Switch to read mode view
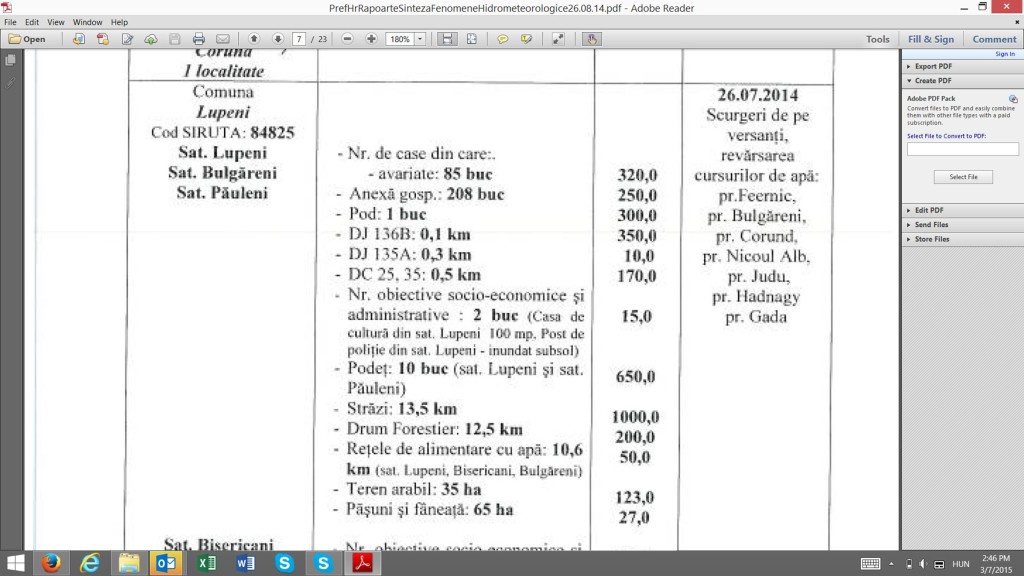This screenshot has height=576, width=1024. pos(558,39)
